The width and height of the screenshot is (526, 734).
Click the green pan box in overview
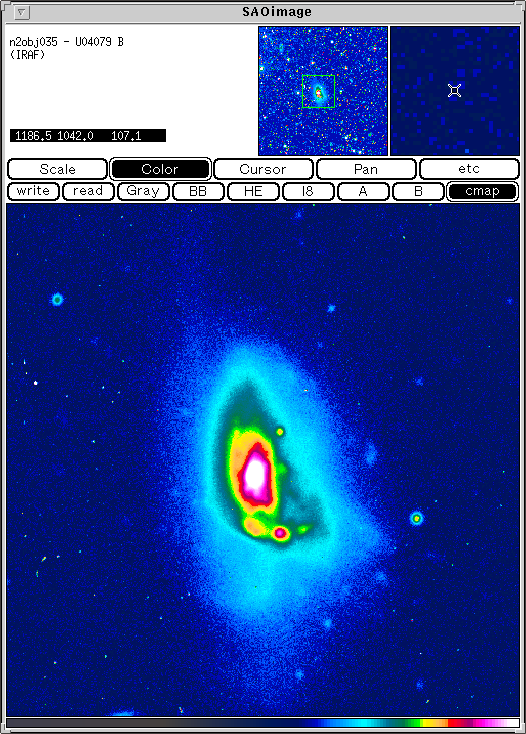click(318, 91)
